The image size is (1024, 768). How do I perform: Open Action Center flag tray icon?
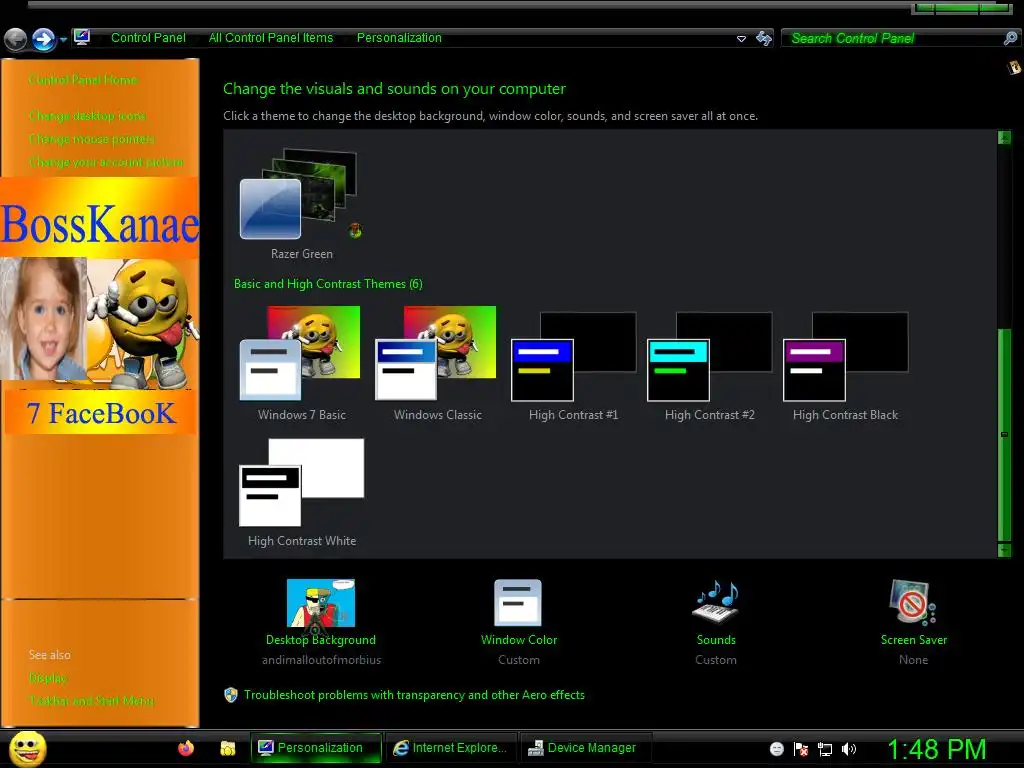click(801, 749)
